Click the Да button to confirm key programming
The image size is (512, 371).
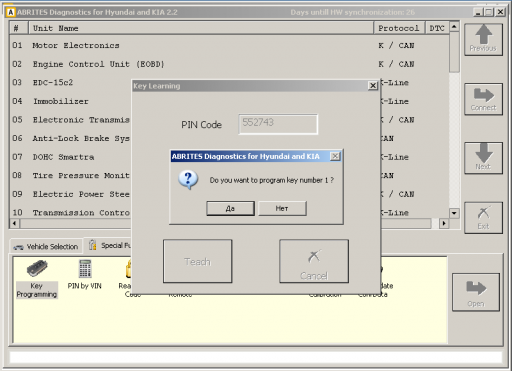tap(230, 208)
